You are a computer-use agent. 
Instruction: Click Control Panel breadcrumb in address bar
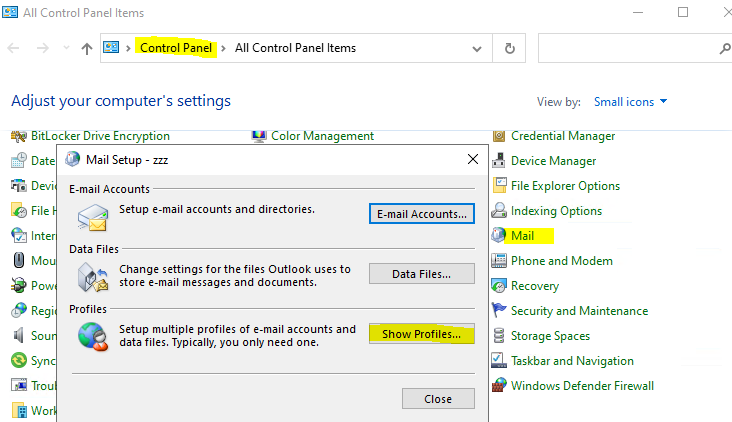[x=176, y=48]
